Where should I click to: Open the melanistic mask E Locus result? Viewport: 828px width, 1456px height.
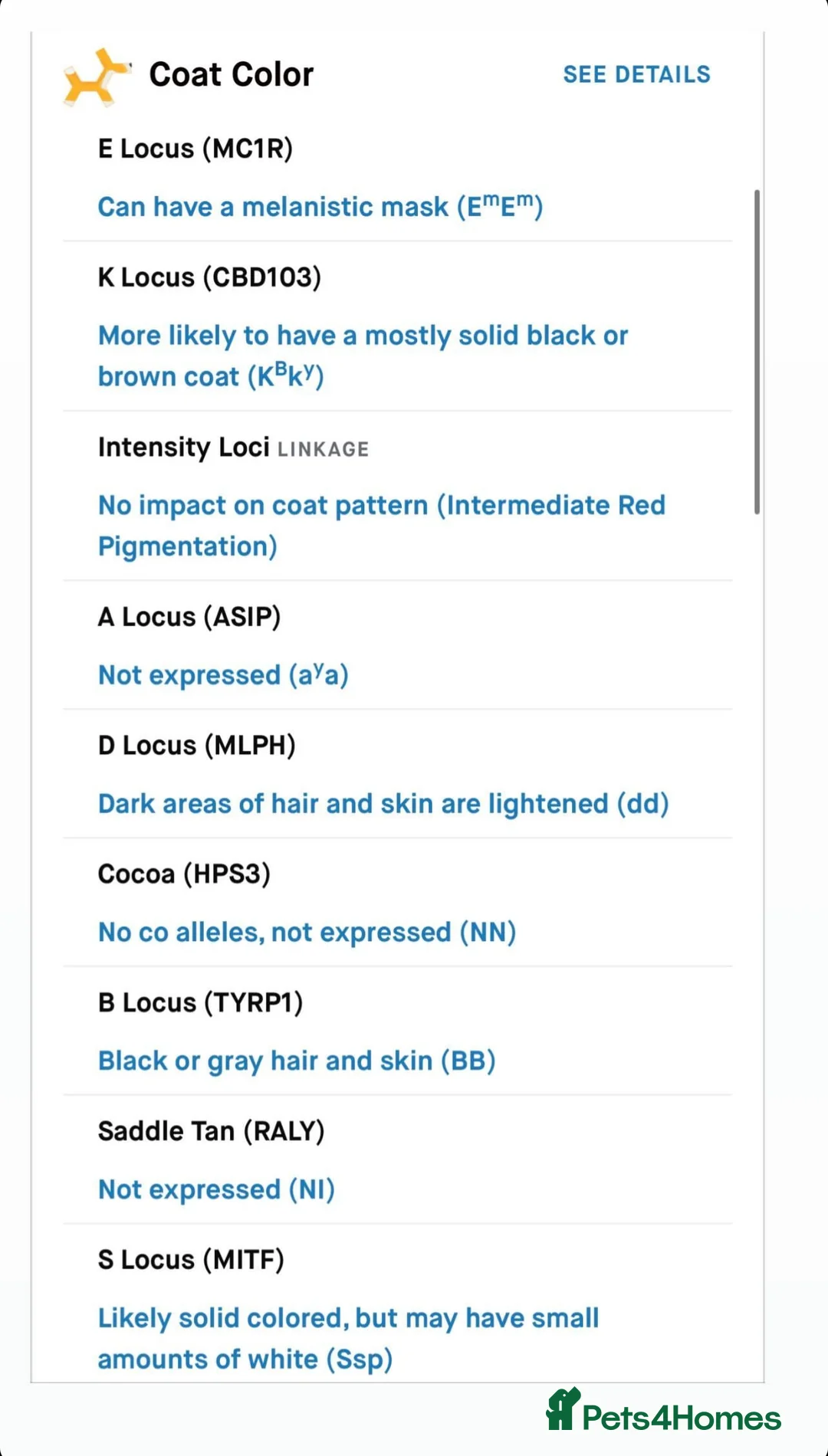(x=320, y=207)
